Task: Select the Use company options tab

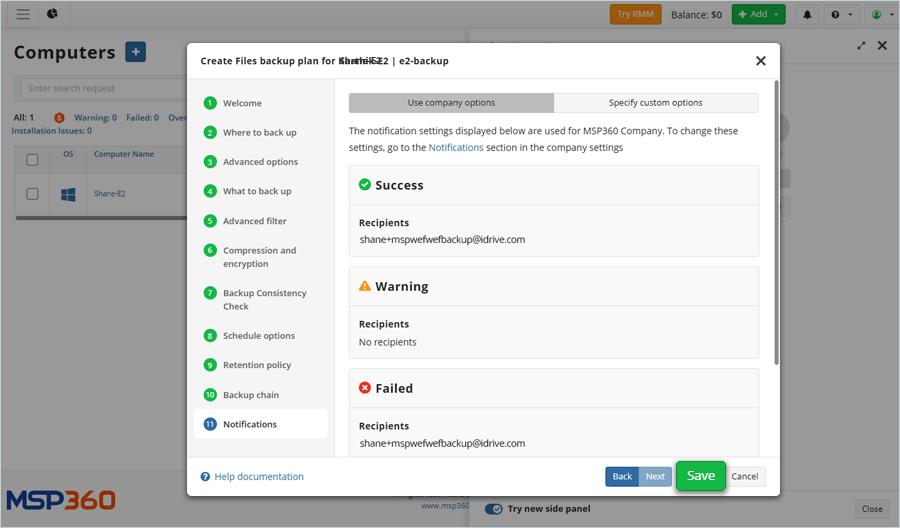Action: pyautogui.click(x=451, y=103)
